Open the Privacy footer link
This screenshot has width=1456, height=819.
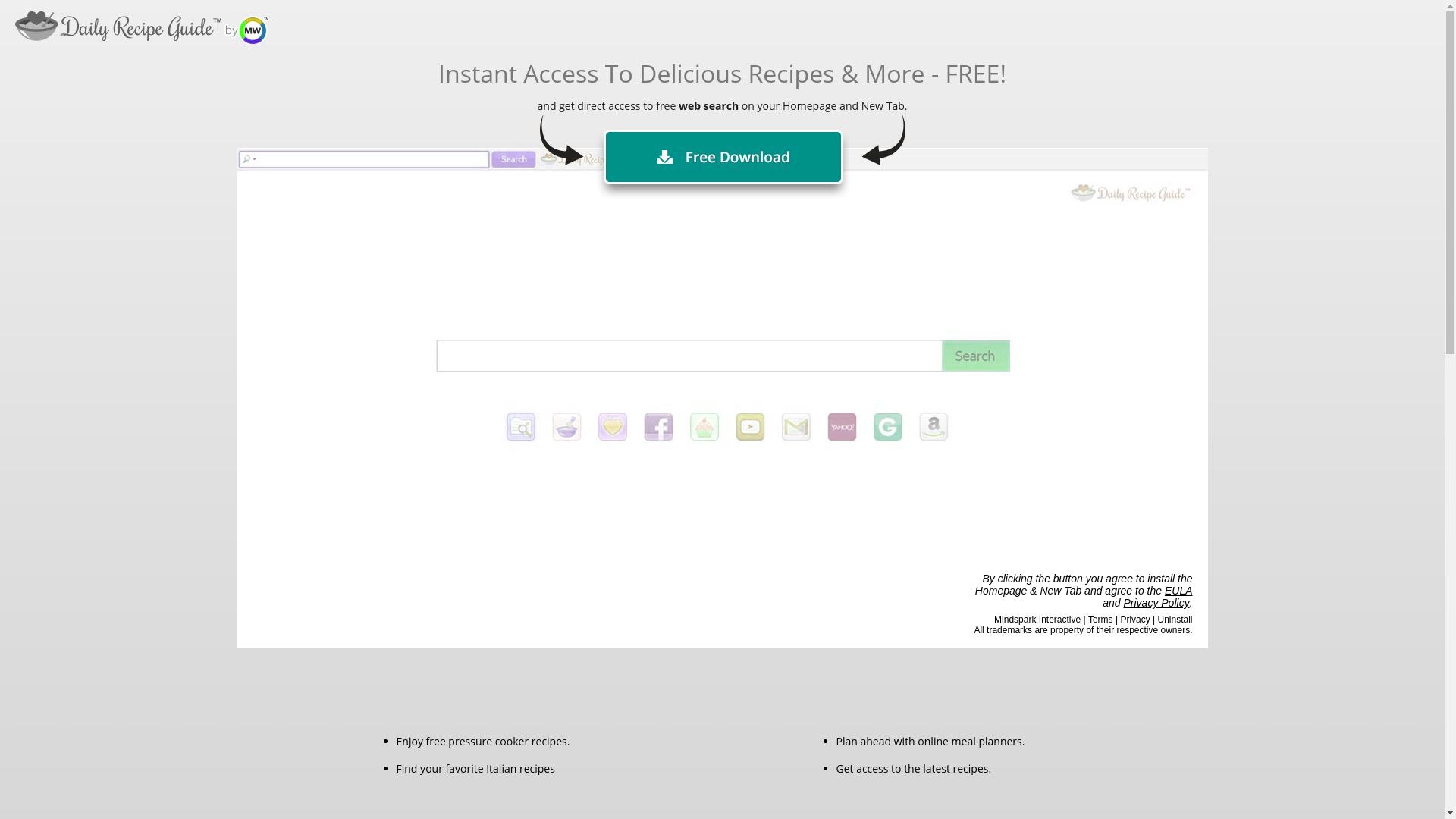(1134, 620)
